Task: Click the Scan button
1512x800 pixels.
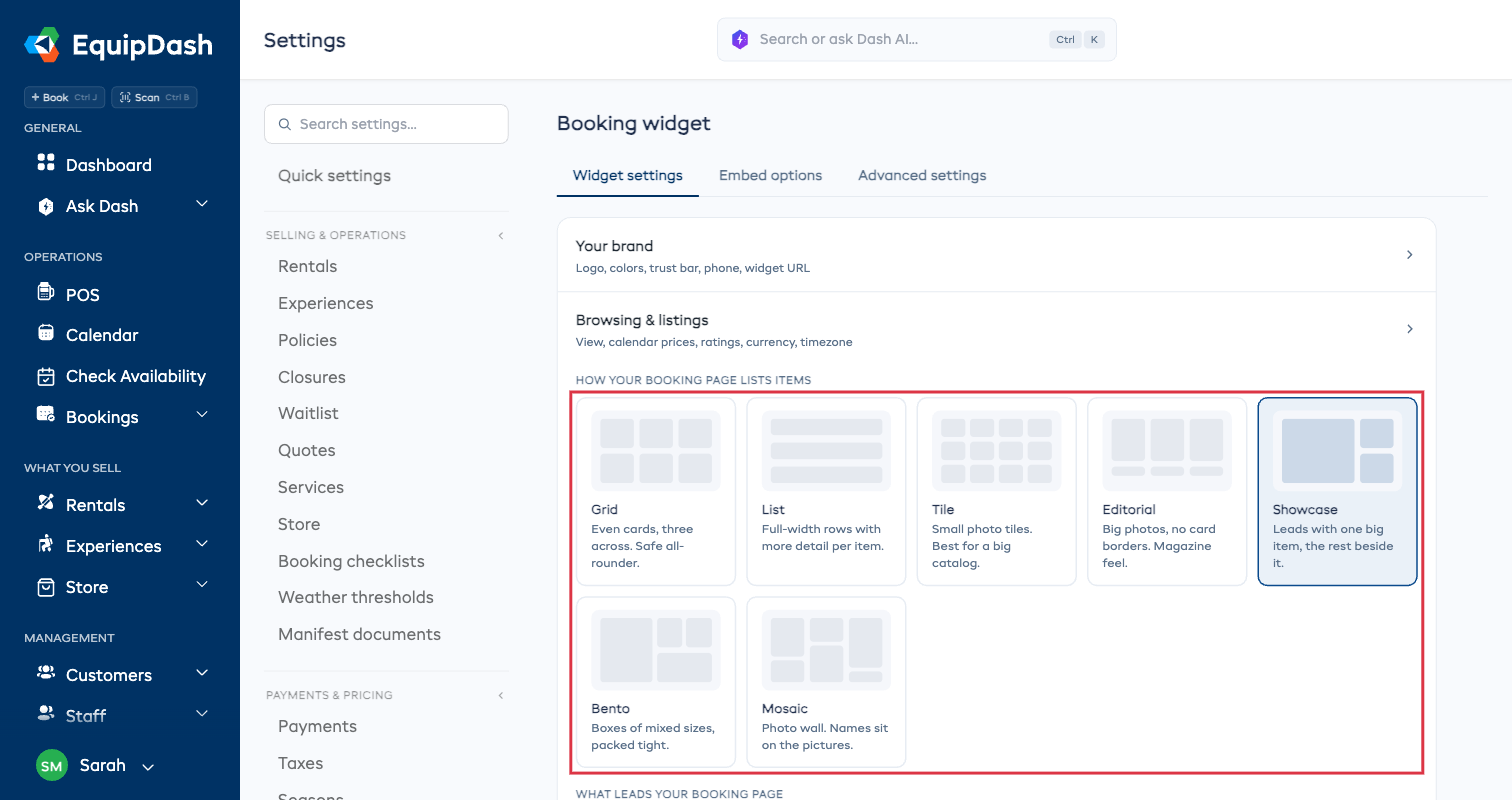Action: click(x=154, y=97)
